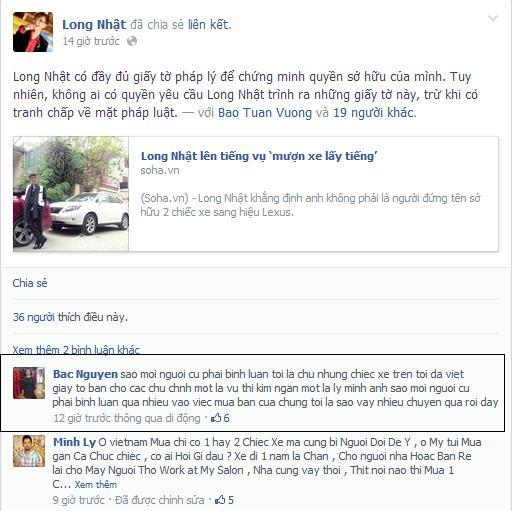The image size is (512, 511).
Task: Open the Long Nhật profile name link
Action: [x=94, y=25]
